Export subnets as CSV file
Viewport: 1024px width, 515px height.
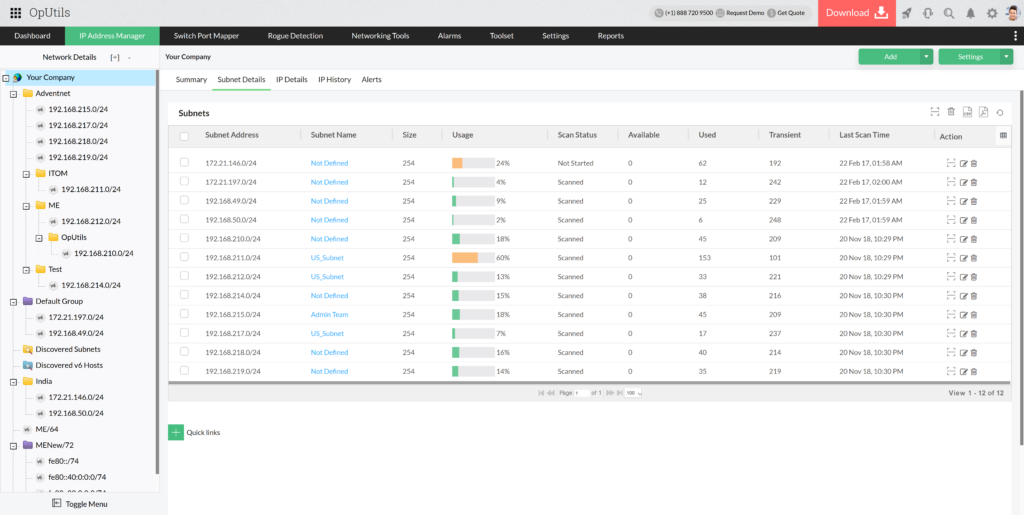pyautogui.click(x=967, y=112)
